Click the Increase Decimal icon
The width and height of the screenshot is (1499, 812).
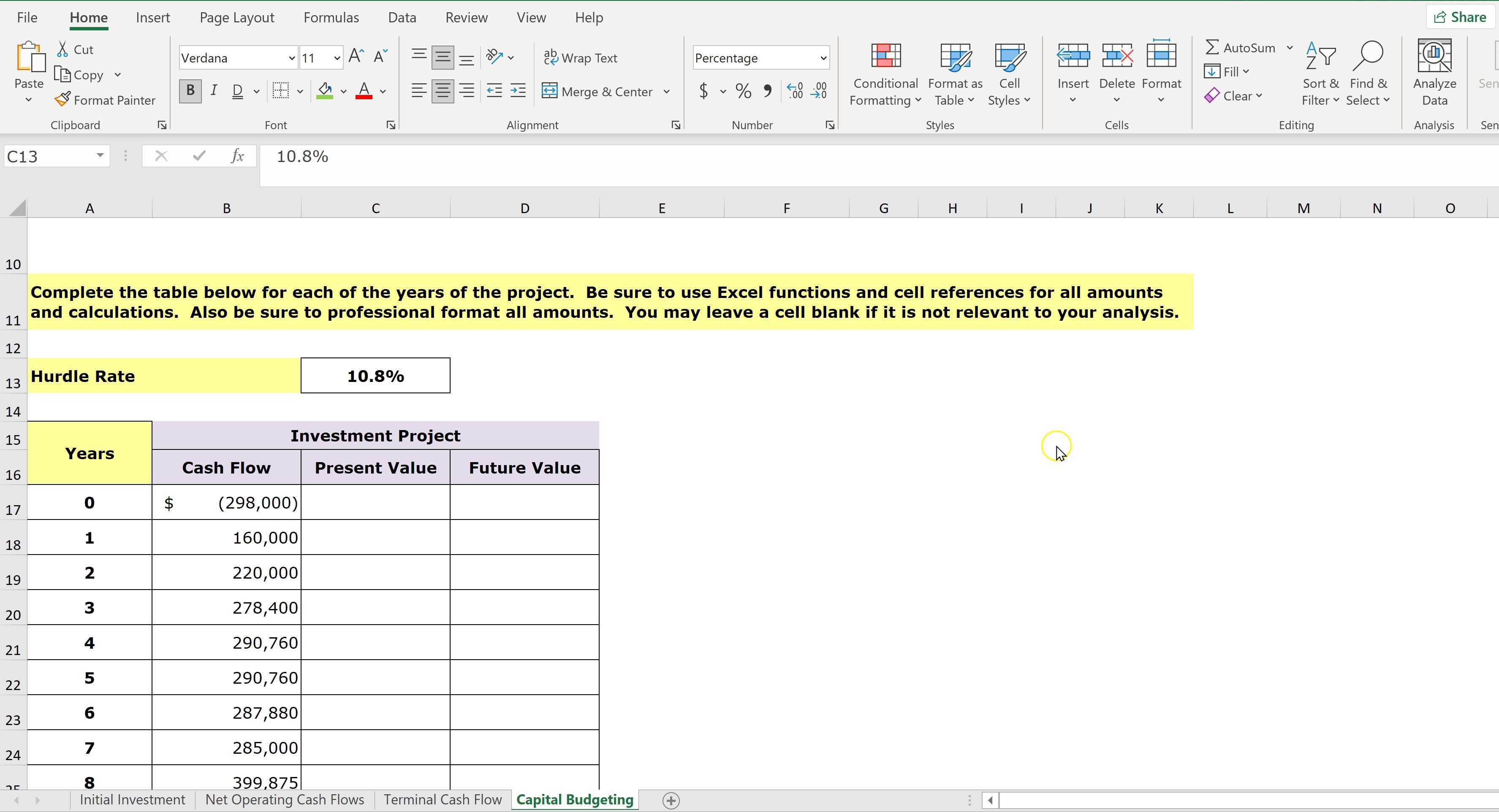pos(794,91)
